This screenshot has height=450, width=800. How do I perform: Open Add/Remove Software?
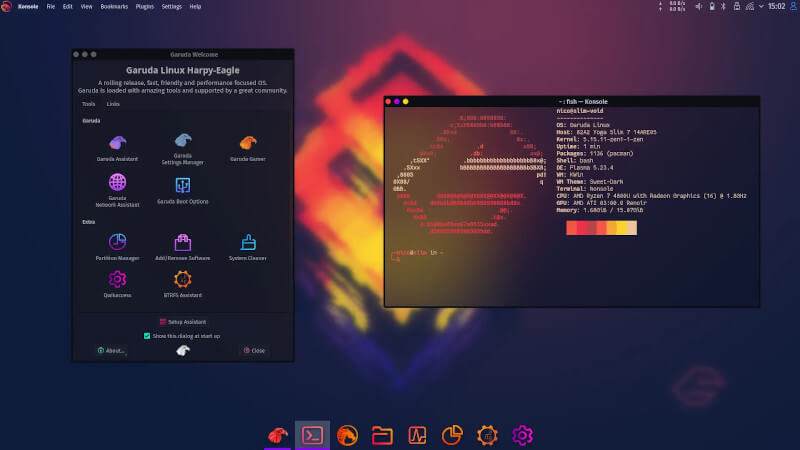[x=183, y=247]
